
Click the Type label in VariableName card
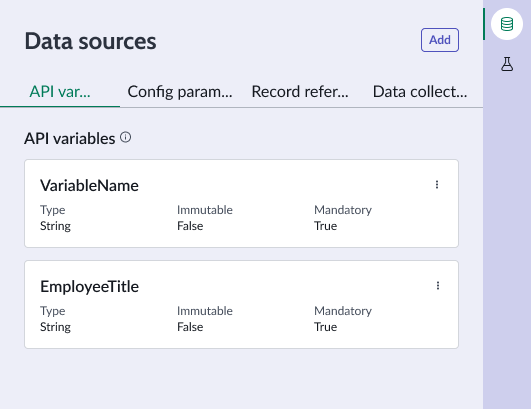point(52,210)
